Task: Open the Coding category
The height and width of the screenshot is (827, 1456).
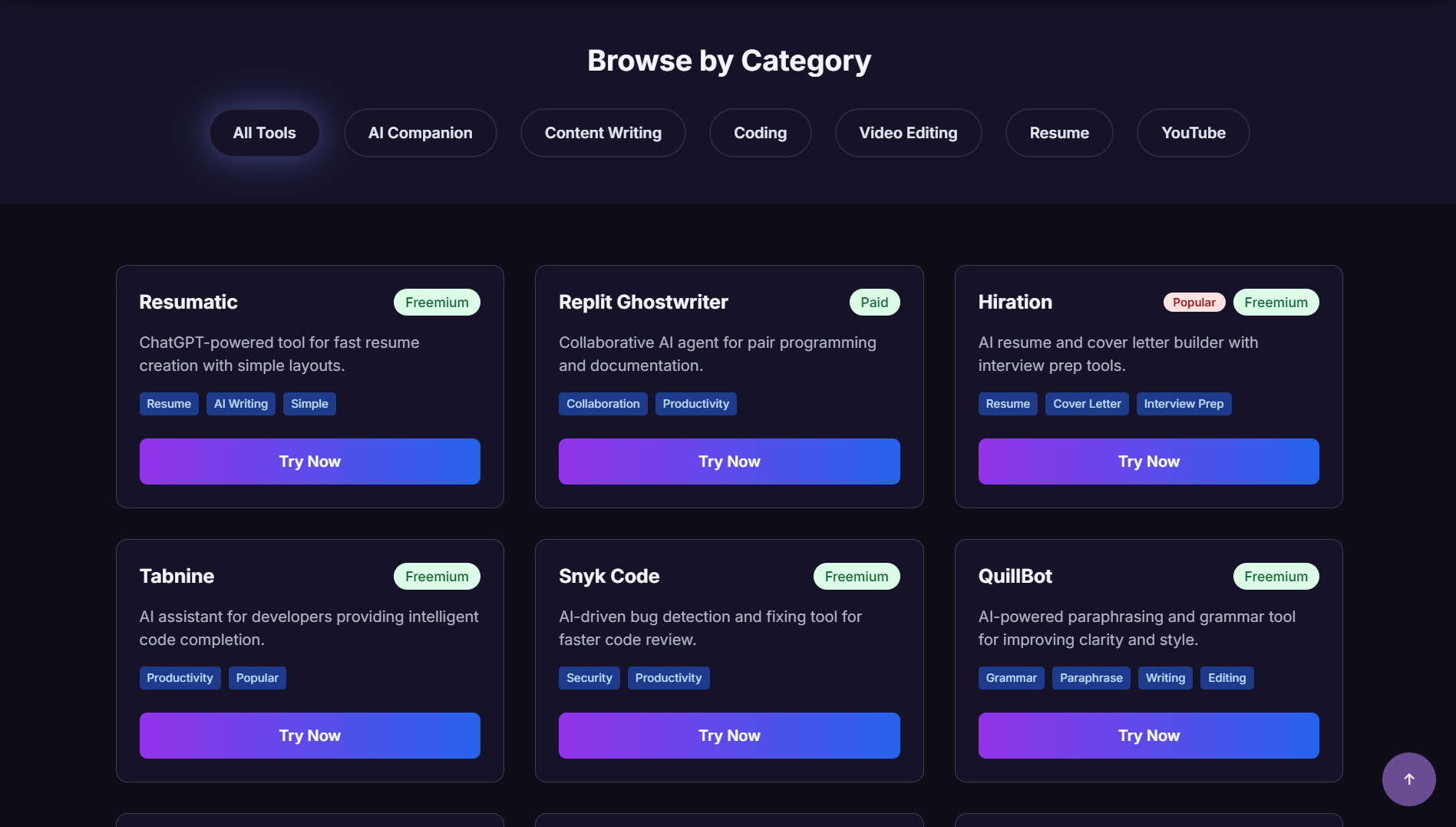Action: tap(760, 133)
